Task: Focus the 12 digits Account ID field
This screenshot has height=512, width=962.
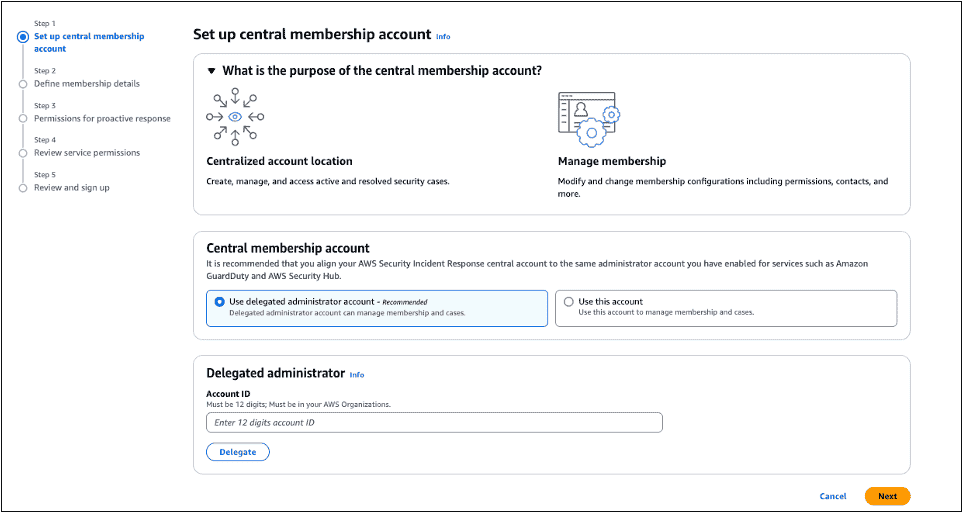Action: 434,423
